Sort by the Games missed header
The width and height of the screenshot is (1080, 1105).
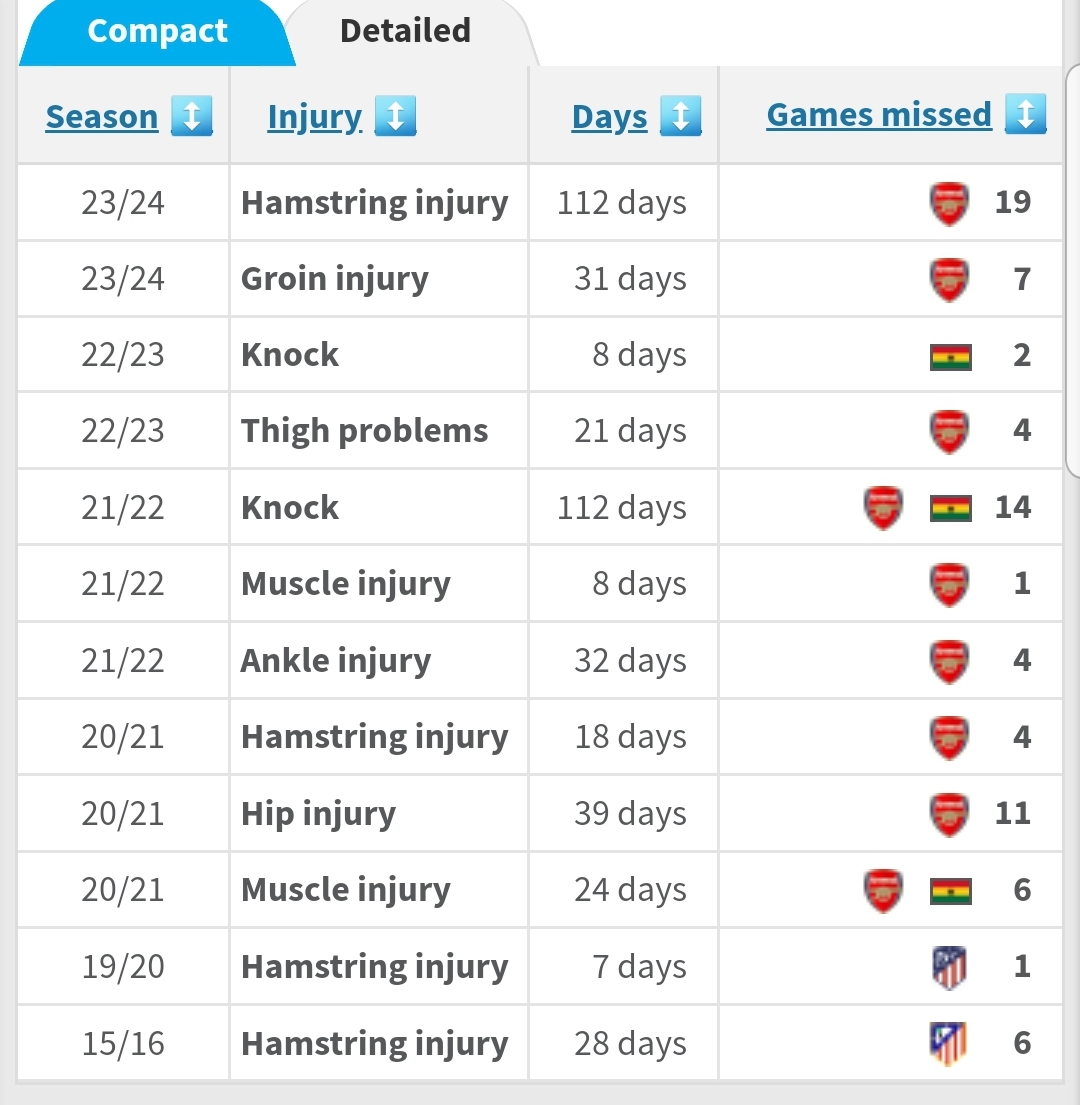(x=878, y=115)
